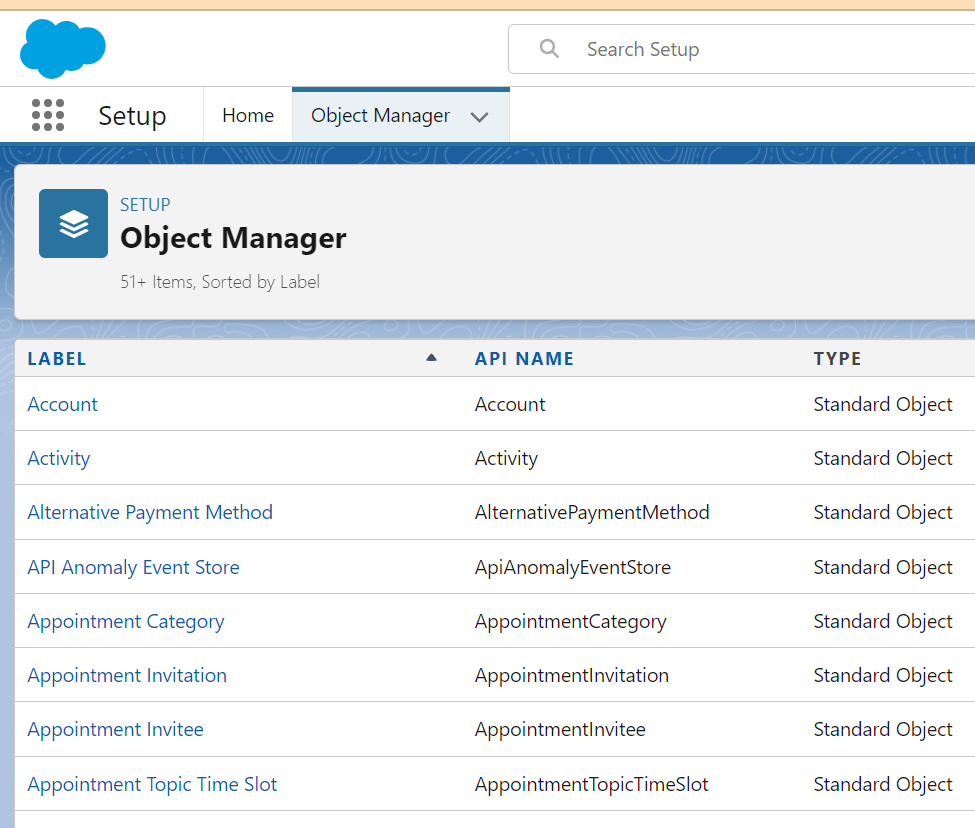Select the Activity API name cell
Screen dimensions: 975x828
[x=506, y=458]
